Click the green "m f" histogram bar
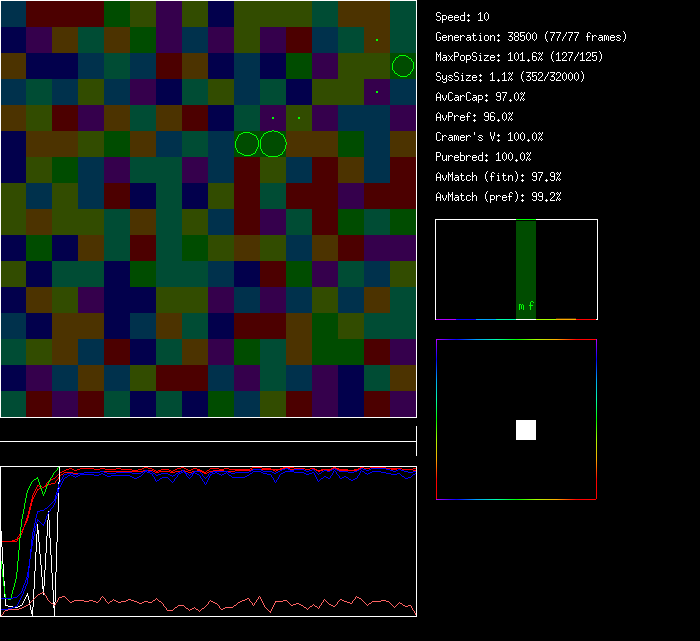This screenshot has height=641, width=700. 526,270
